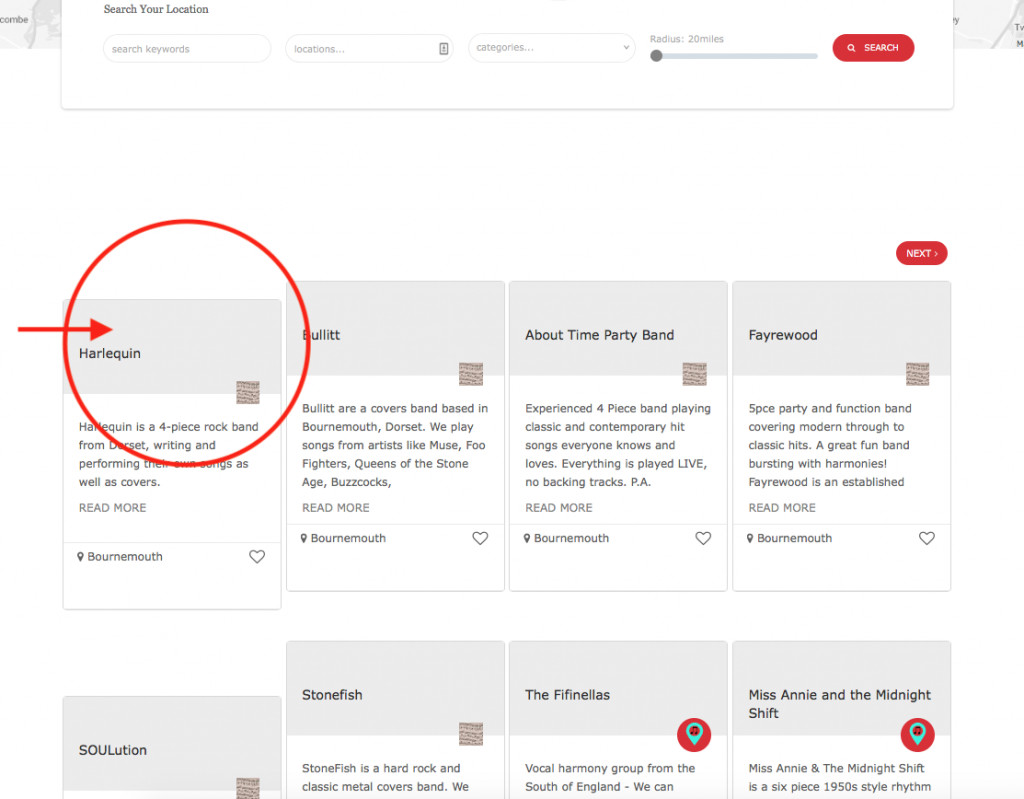Click the magnifier icon inside the SEARCH button
The width and height of the screenshot is (1024, 799).
[x=851, y=47]
